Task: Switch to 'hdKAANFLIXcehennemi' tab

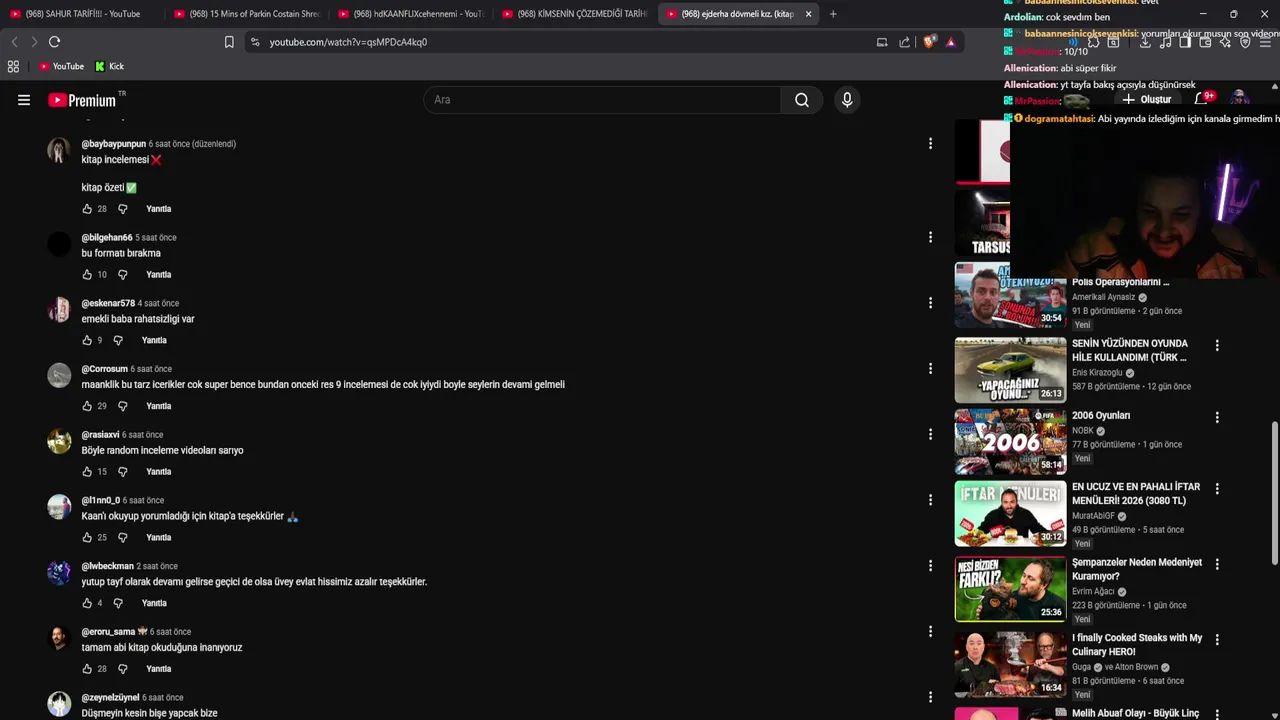Action: pyautogui.click(x=410, y=14)
